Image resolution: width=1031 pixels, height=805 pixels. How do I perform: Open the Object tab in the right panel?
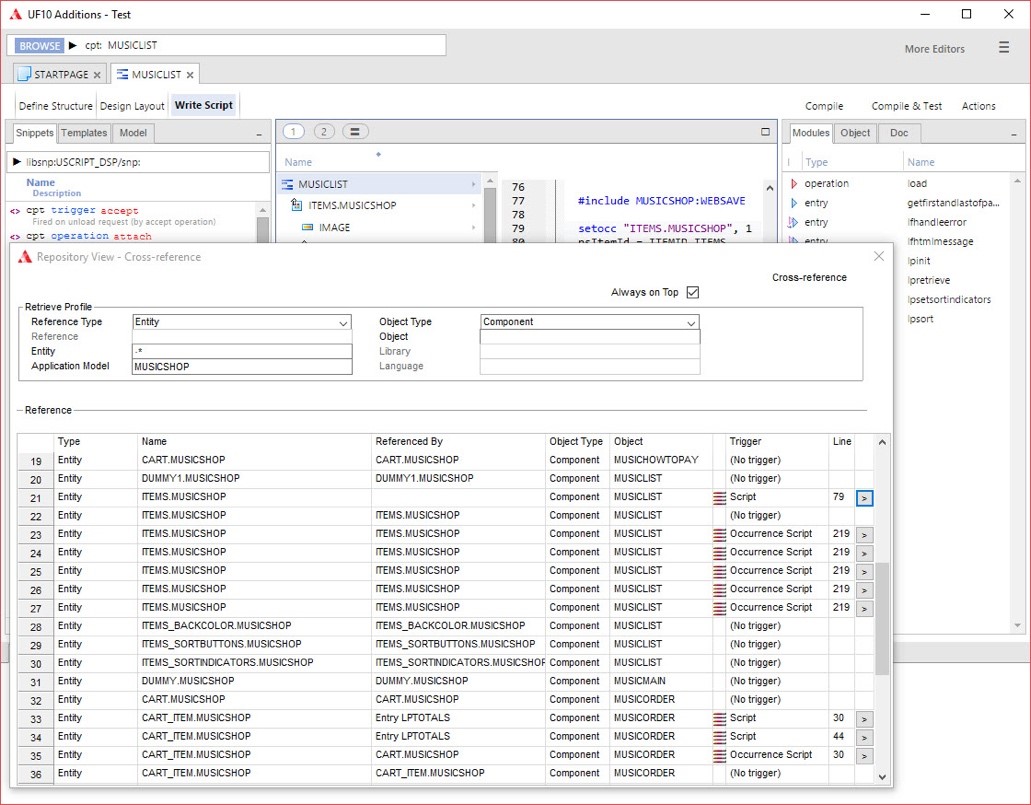click(x=855, y=132)
